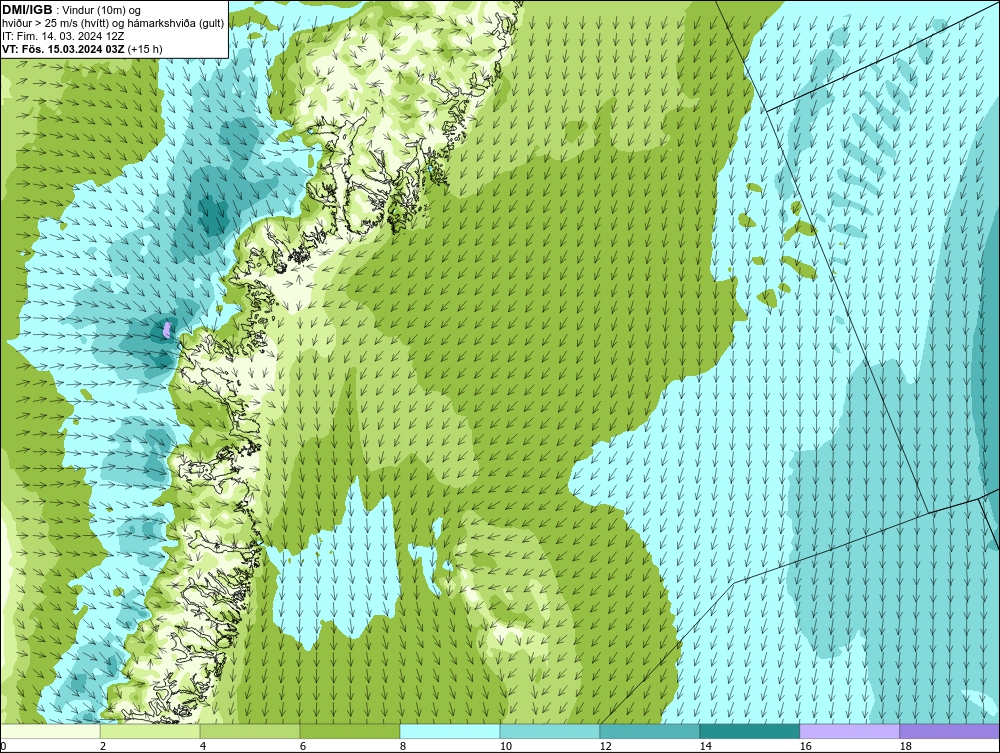Click the olive green 6–8 legend swatch
This screenshot has width=1000, height=753.
(x=350, y=731)
